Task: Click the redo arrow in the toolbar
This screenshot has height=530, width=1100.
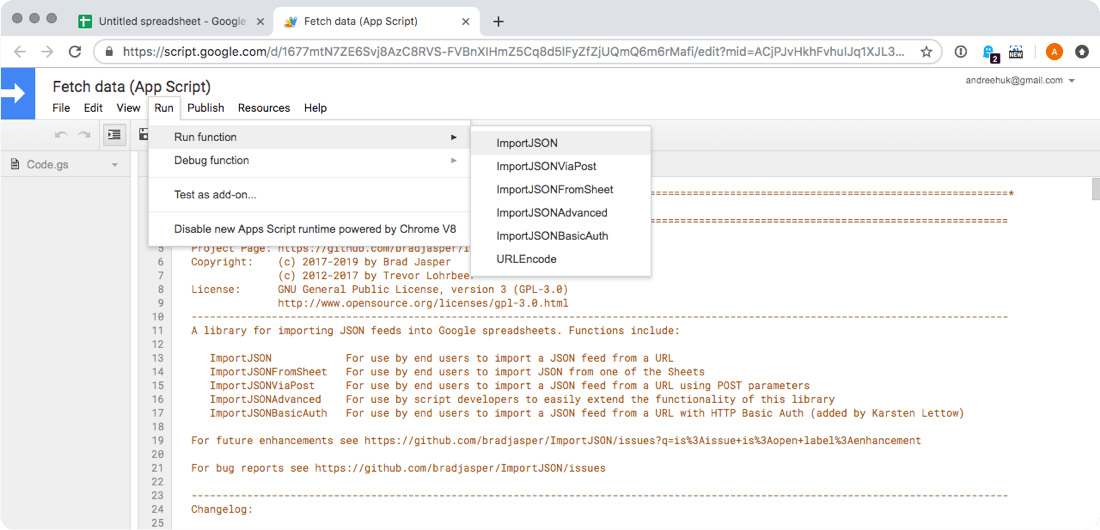Action: tap(85, 134)
